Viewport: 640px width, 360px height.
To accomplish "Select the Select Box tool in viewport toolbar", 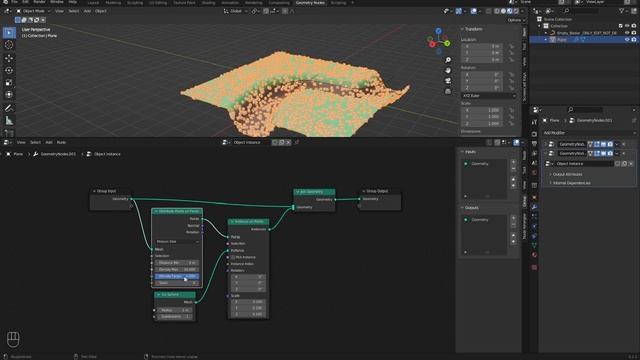I will [9, 32].
